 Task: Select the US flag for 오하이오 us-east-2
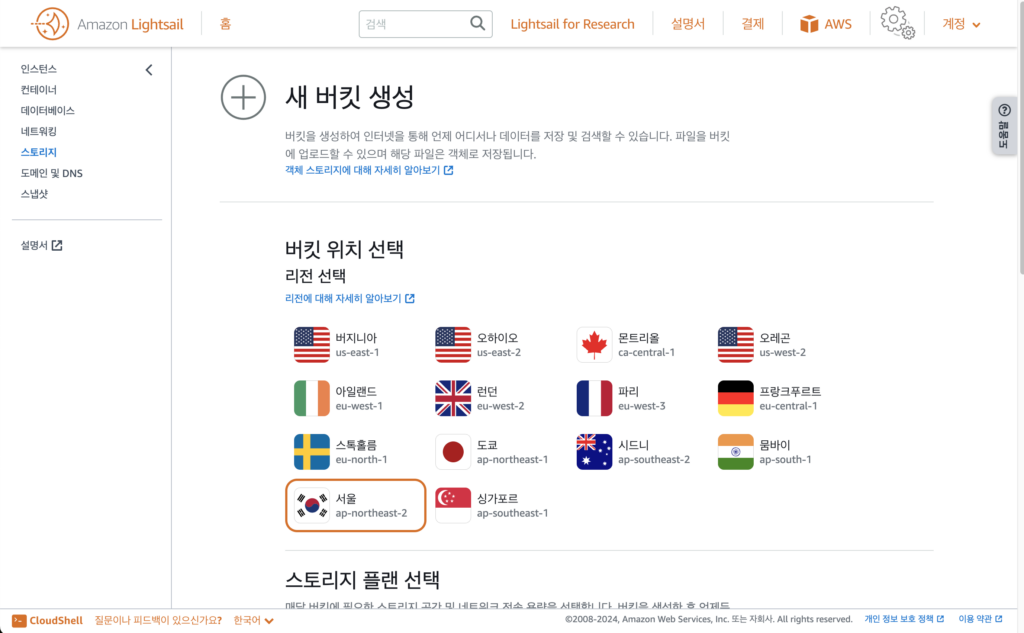[x=453, y=345]
